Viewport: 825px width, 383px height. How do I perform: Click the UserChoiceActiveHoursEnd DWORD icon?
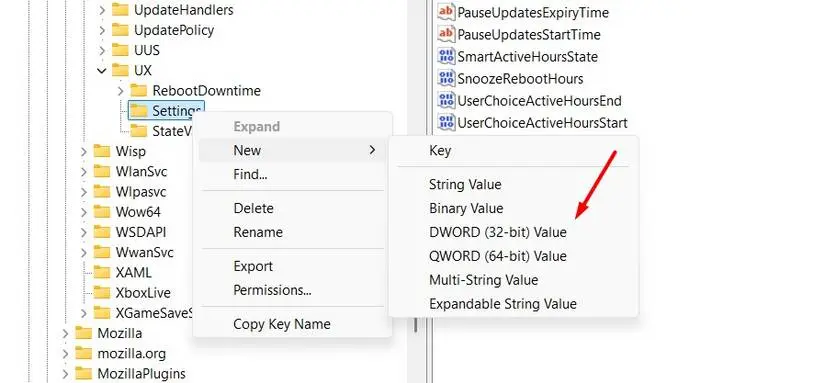[x=446, y=100]
